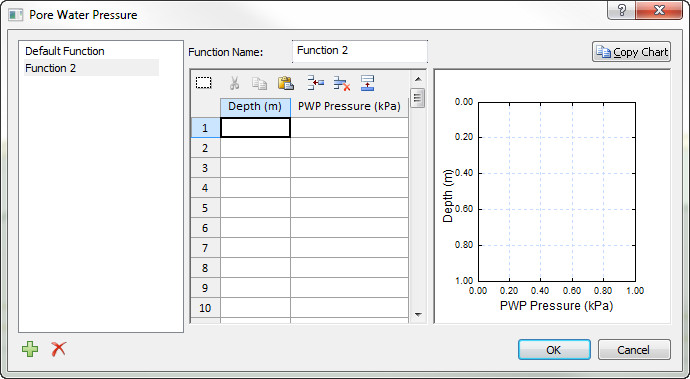The height and width of the screenshot is (379, 690).
Task: Click the Depth cell in row 5
Action: pyautogui.click(x=255, y=208)
